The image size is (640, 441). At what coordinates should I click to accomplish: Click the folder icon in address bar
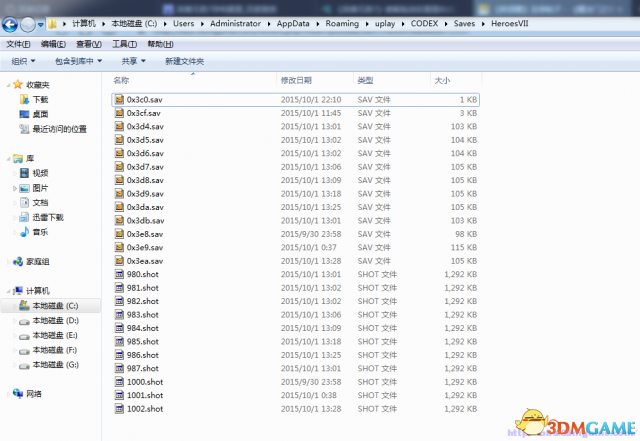52,24
